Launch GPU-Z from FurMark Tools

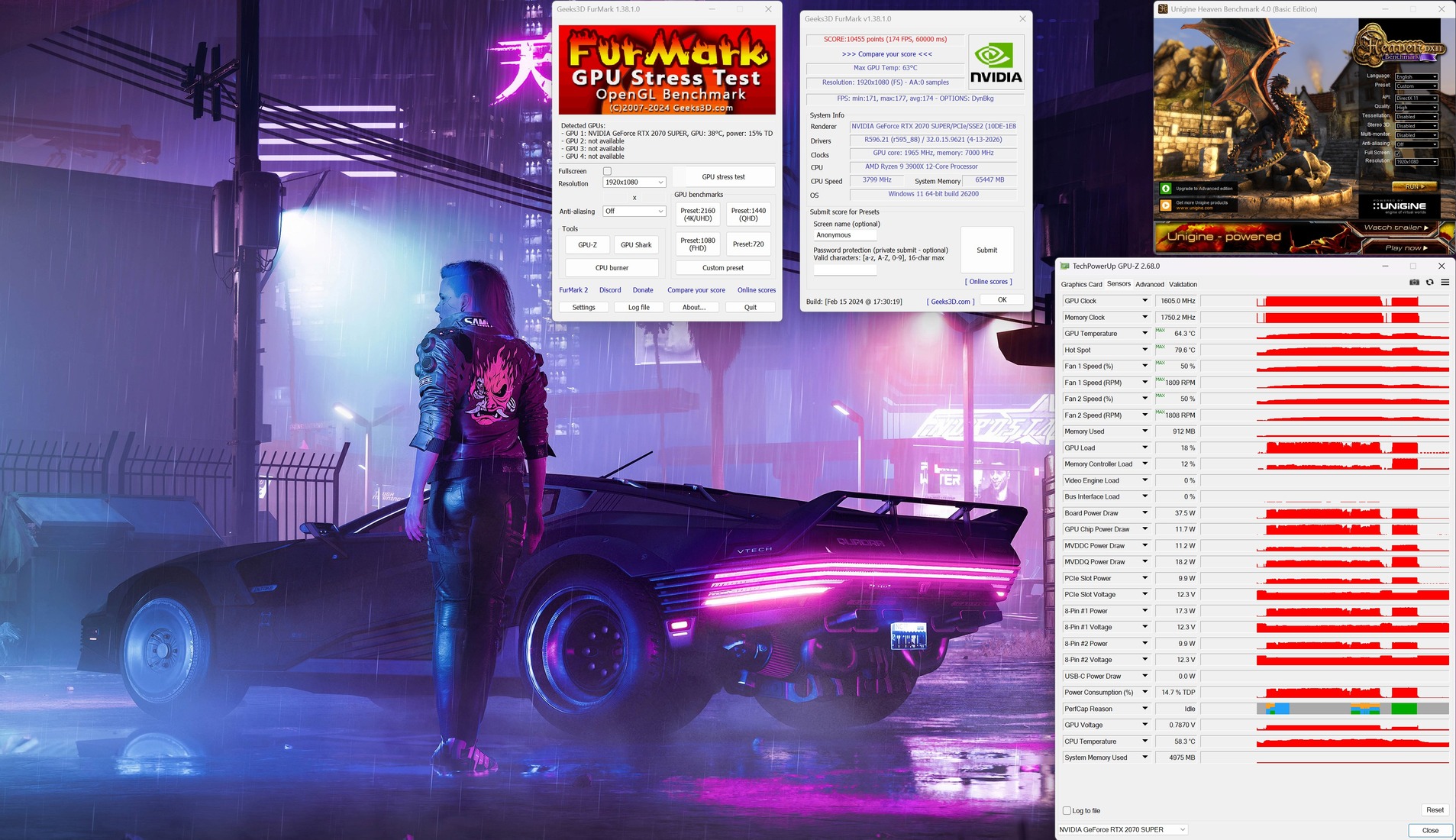(x=587, y=245)
